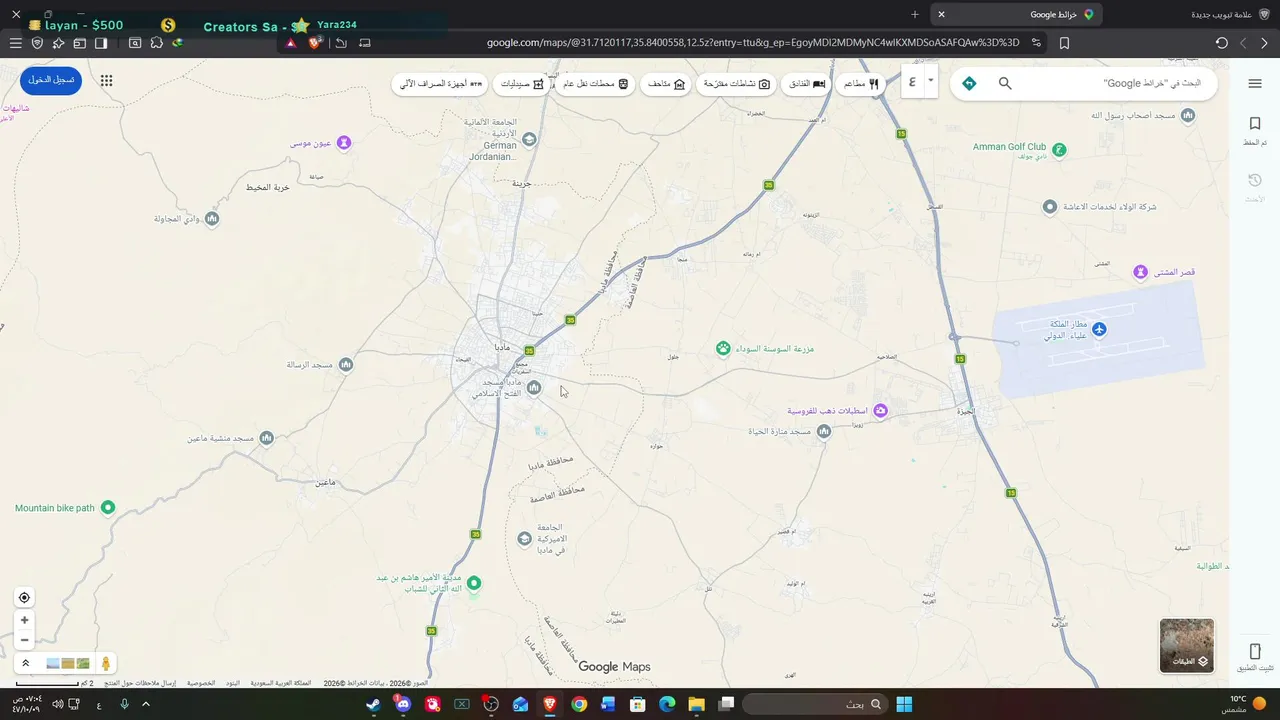Screen dimensions: 1280x720
Task: Click the Uyun Musa purple marker
Action: pos(344,143)
